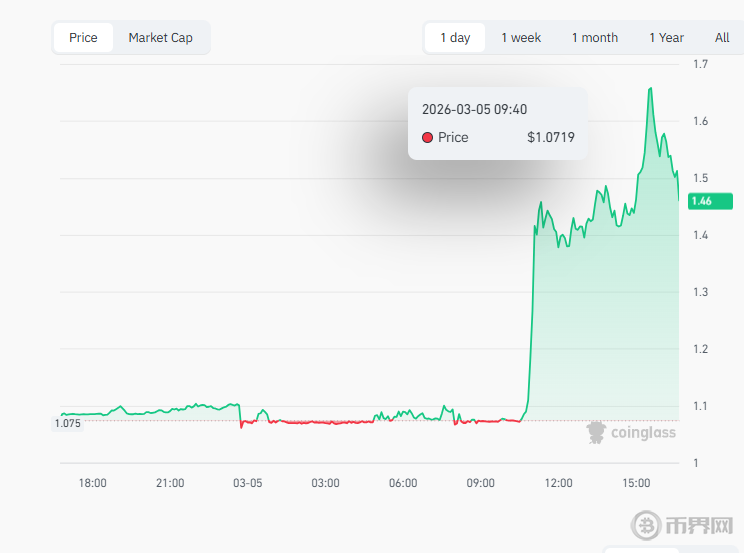Click the 1.075 baseline price label
The image size is (744, 553).
click(68, 423)
